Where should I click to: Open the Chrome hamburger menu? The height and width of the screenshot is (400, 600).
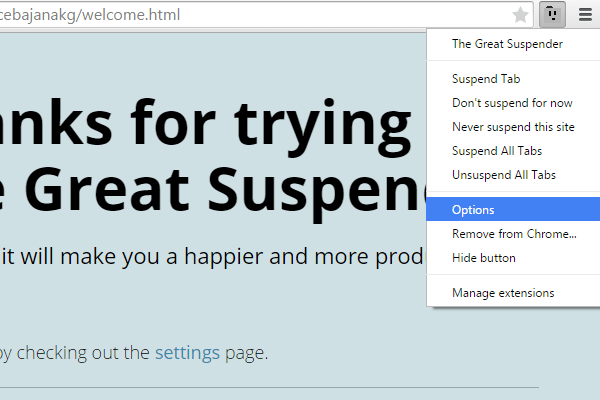(585, 15)
